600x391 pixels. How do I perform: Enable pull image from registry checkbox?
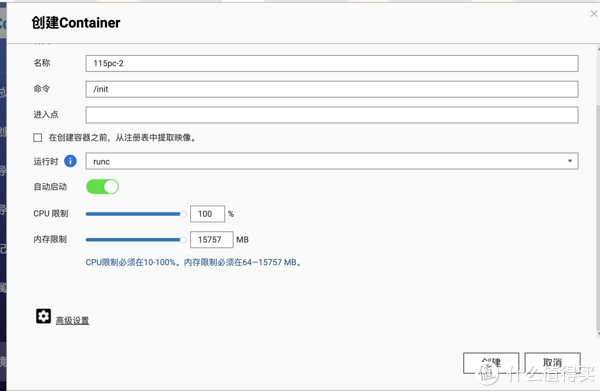[38, 137]
